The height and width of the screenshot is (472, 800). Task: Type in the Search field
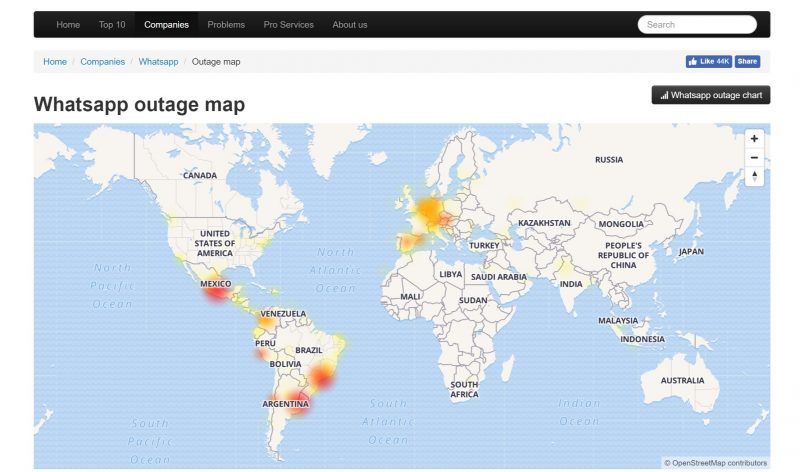[697, 24]
